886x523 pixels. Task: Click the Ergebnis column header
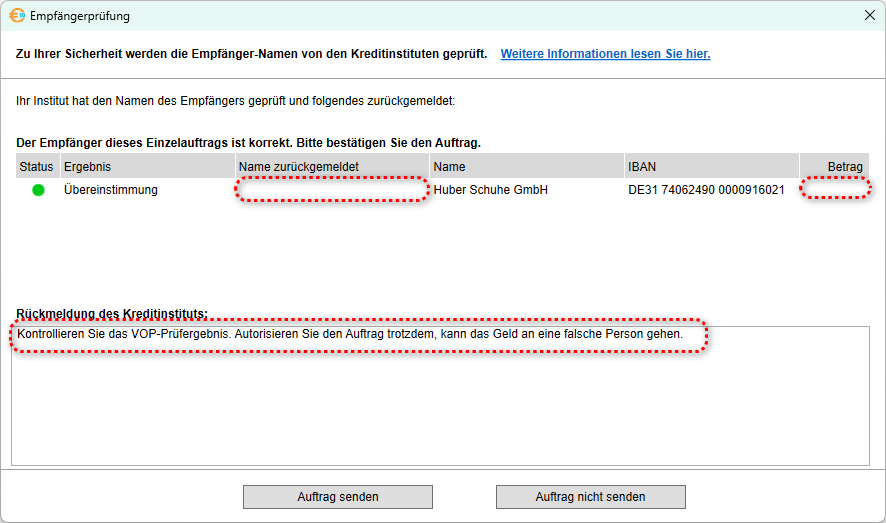pos(87,167)
